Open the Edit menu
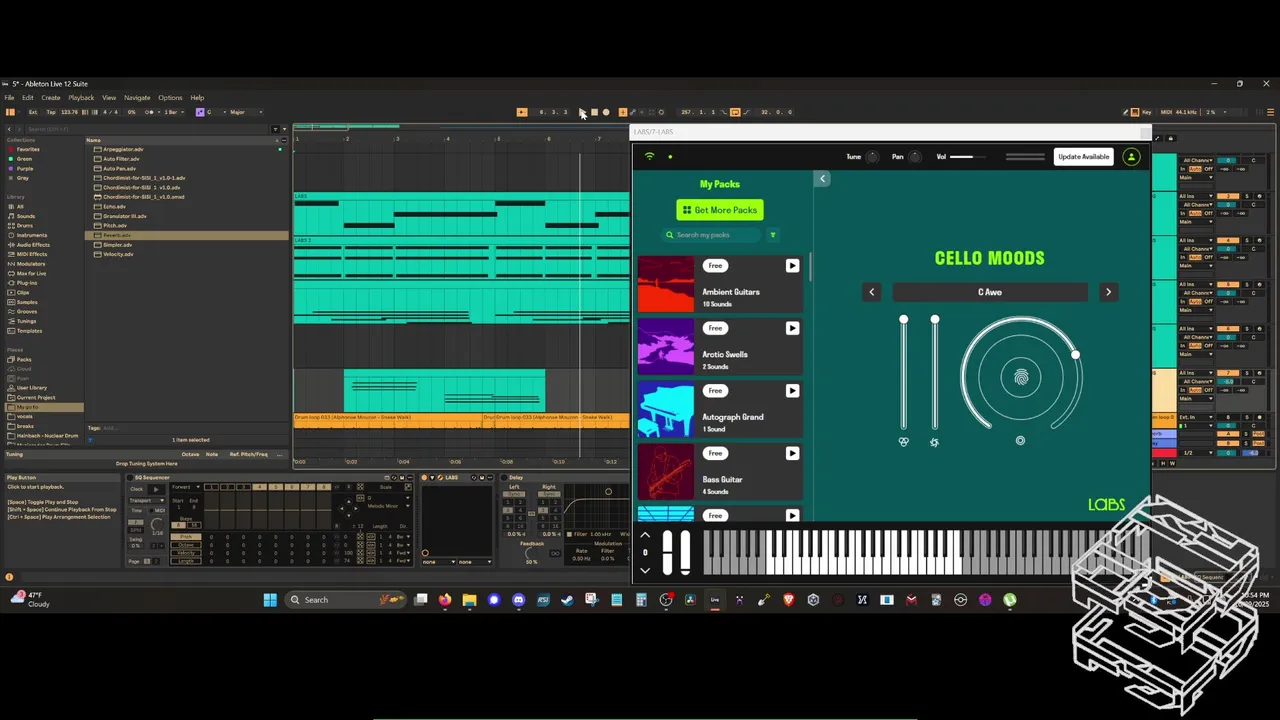 [28, 98]
